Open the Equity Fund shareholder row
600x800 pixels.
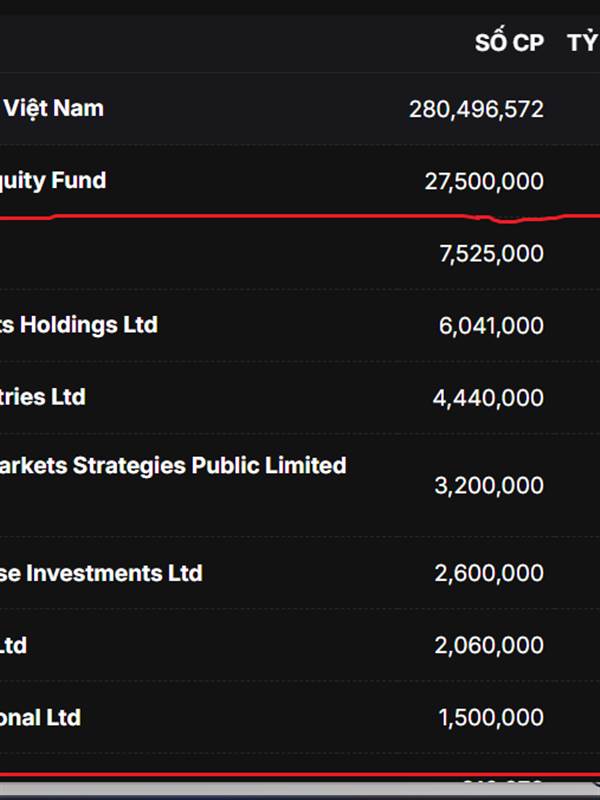coord(53,181)
